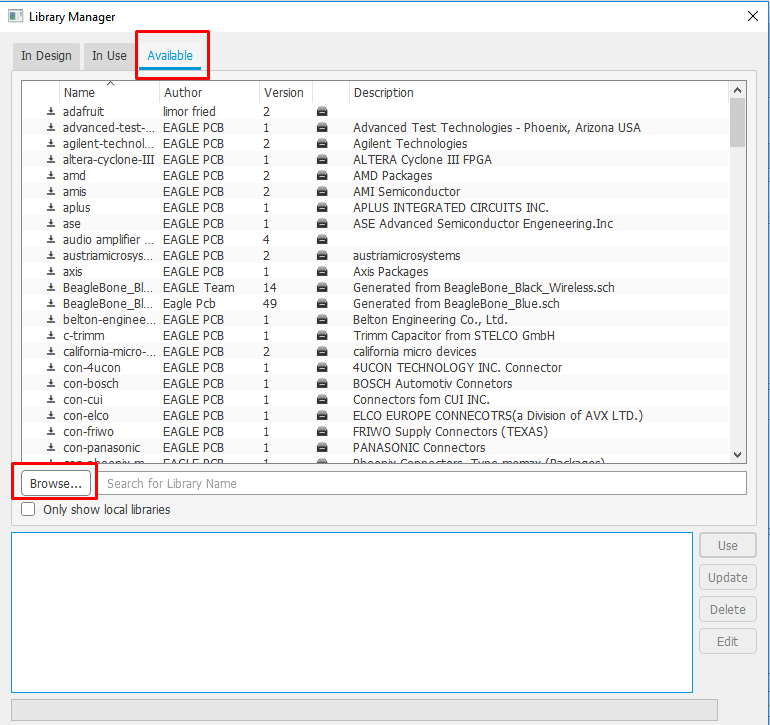This screenshot has width=770, height=725.
Task: Click the library description preview pane
Action: (x=352, y=613)
